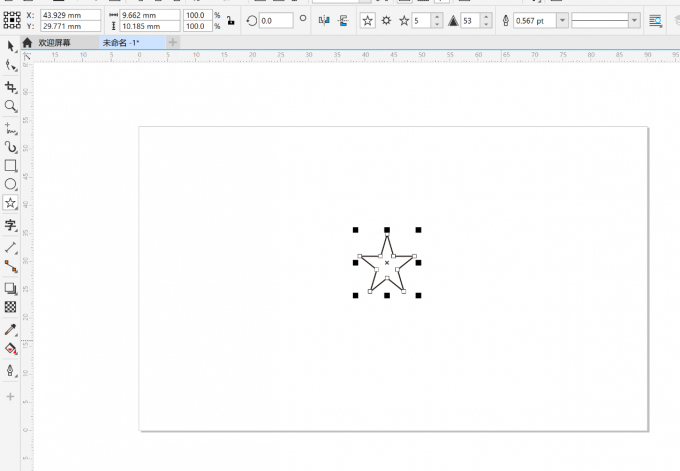Select the Ellipse tool
The image size is (680, 471).
tap(11, 184)
